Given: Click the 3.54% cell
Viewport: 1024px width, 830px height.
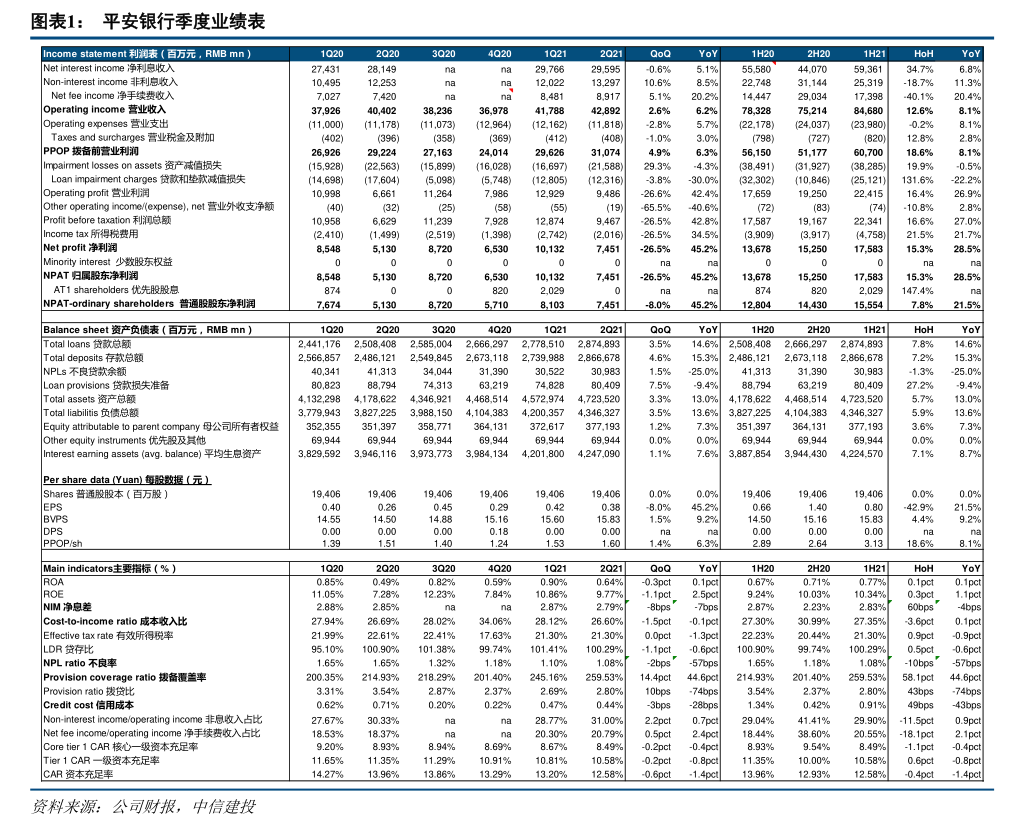Looking at the screenshot, I should point(760,691).
